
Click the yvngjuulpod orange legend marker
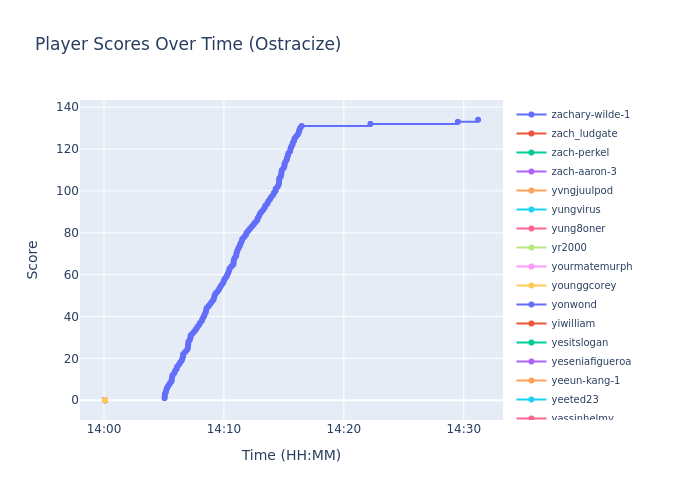click(531, 191)
